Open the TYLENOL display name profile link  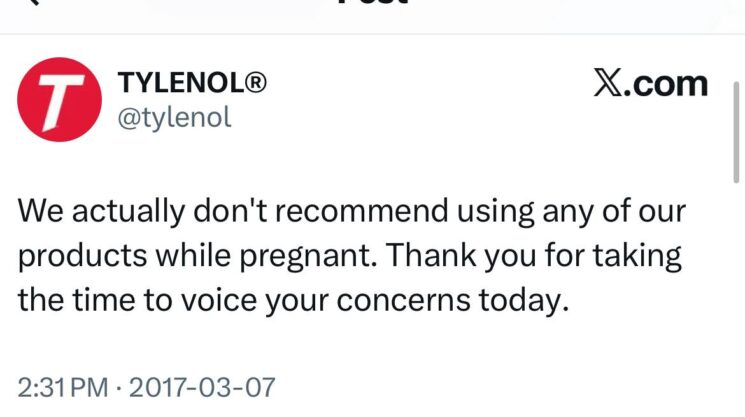tap(182, 83)
